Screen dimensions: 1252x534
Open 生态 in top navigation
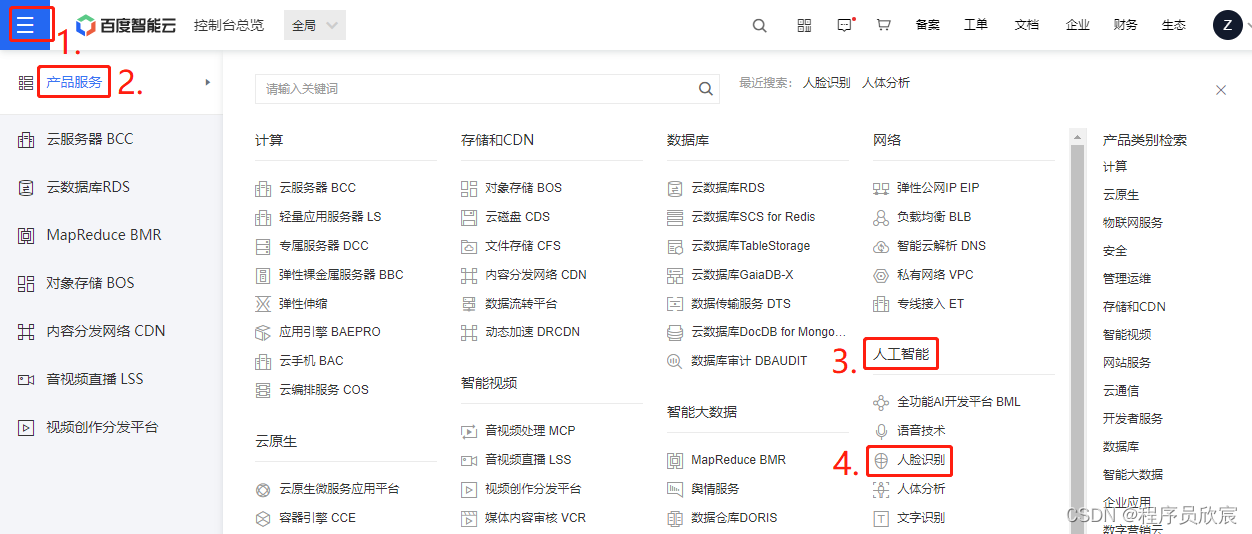pos(1174,25)
